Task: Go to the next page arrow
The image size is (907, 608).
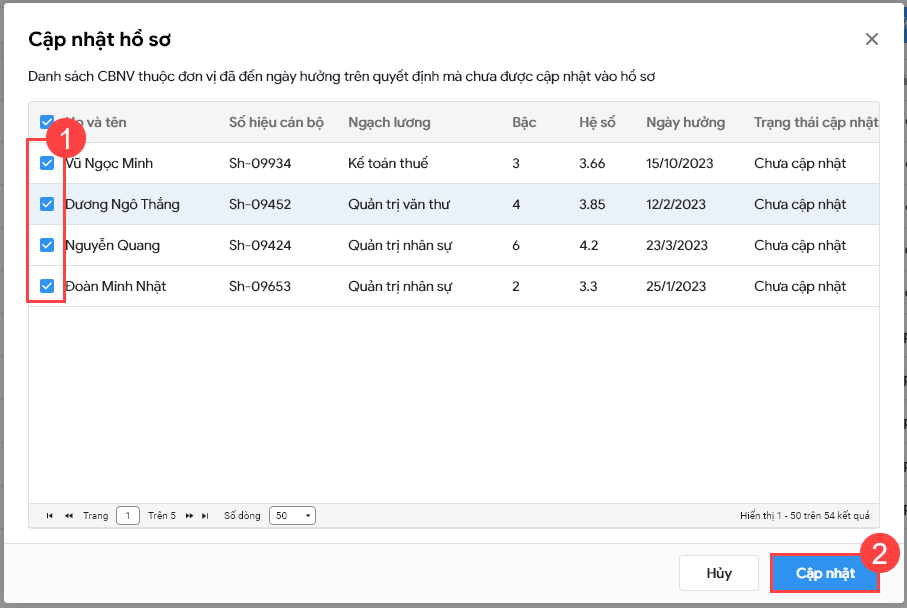Action: 189,516
